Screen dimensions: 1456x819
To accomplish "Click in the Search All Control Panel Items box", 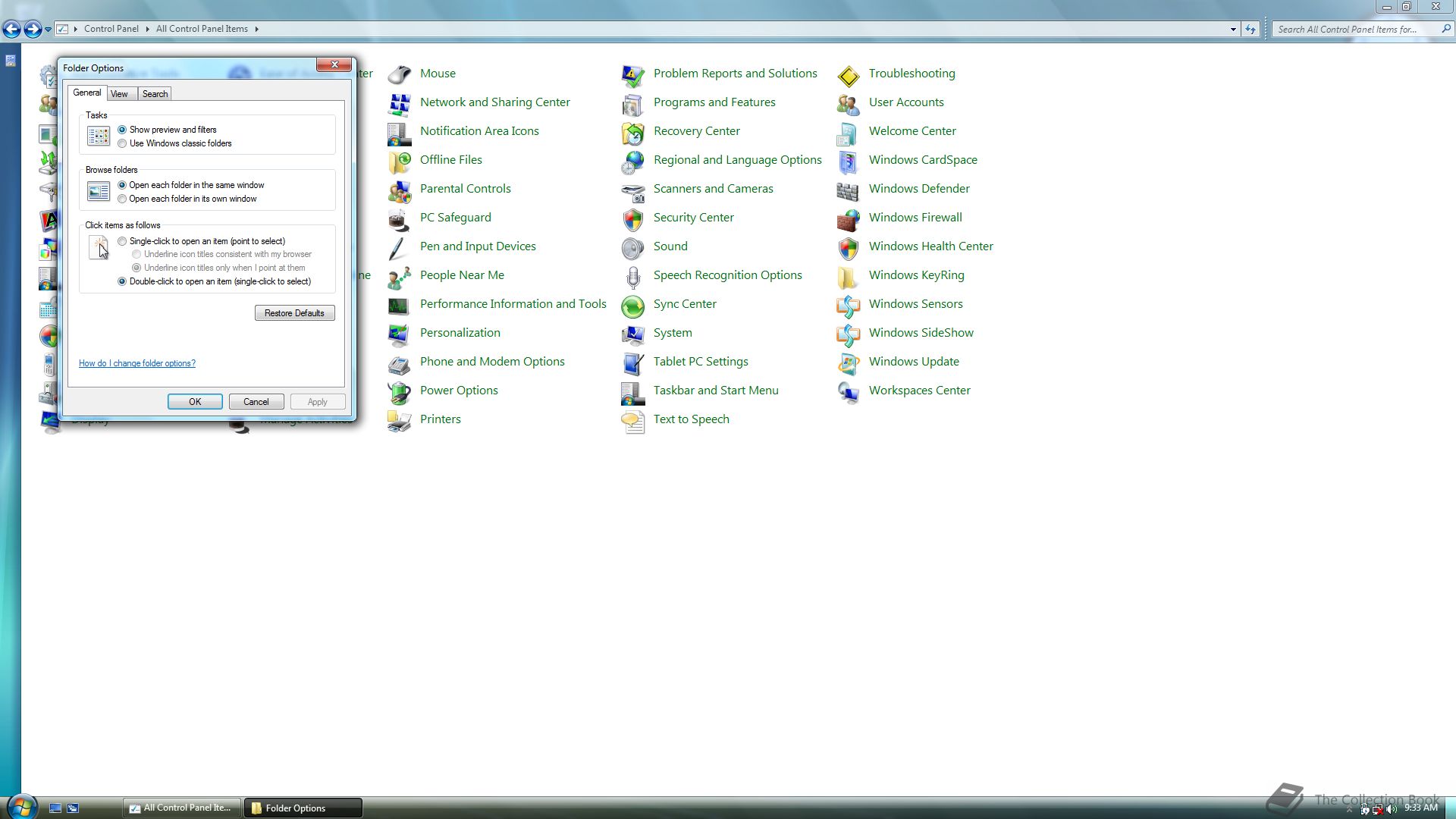I will click(x=1356, y=30).
